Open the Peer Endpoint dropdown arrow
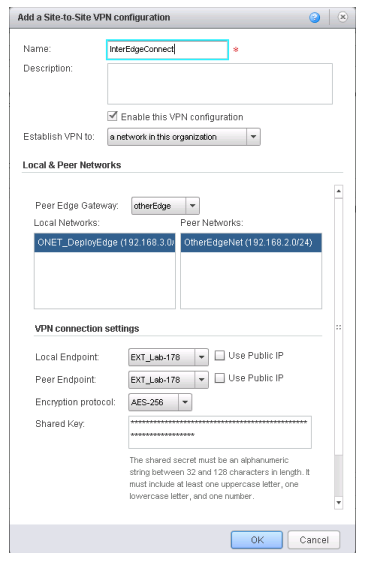368x561 pixels. point(201,380)
